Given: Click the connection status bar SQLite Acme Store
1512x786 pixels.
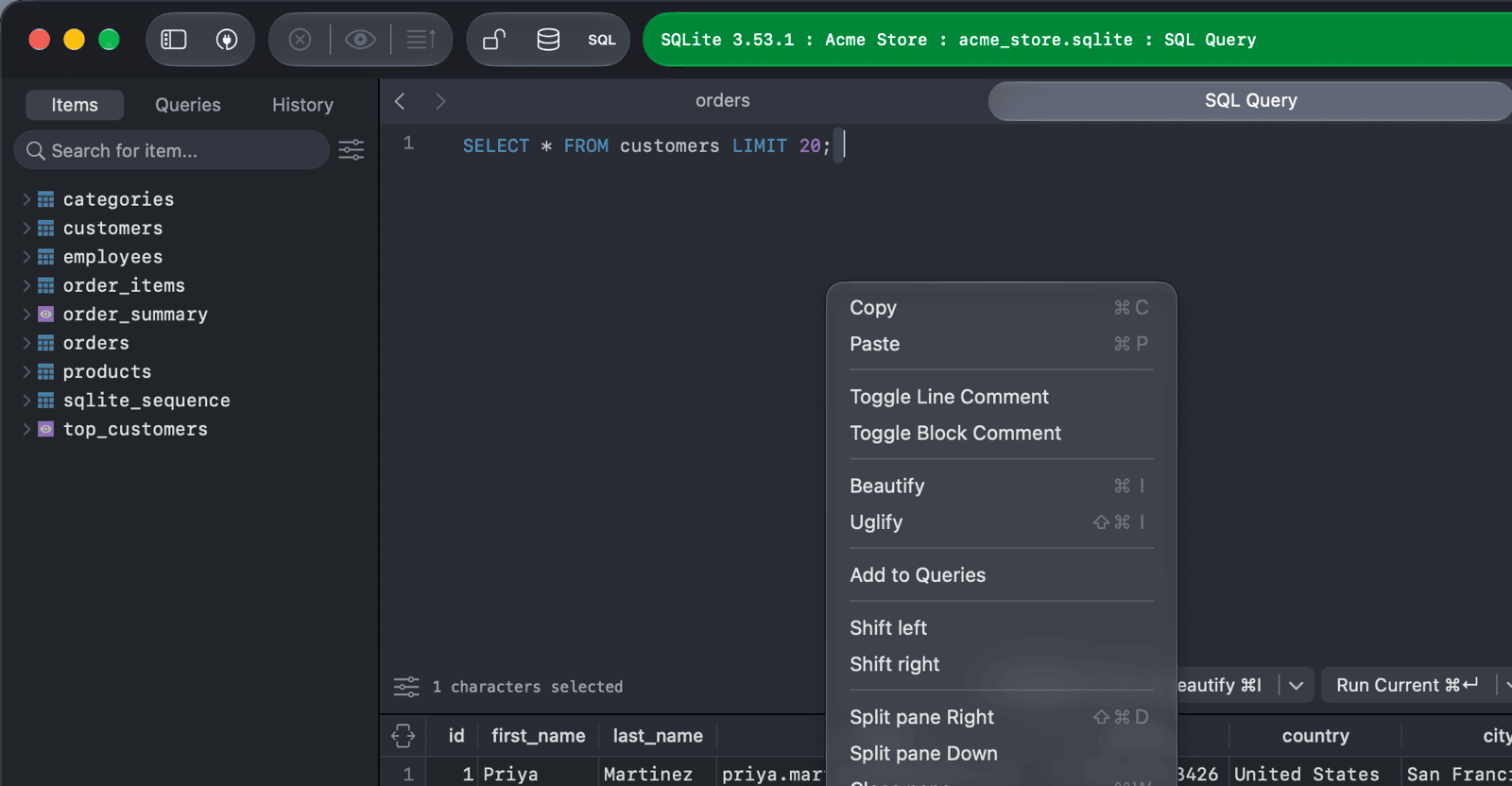Looking at the screenshot, I should [x=1077, y=40].
